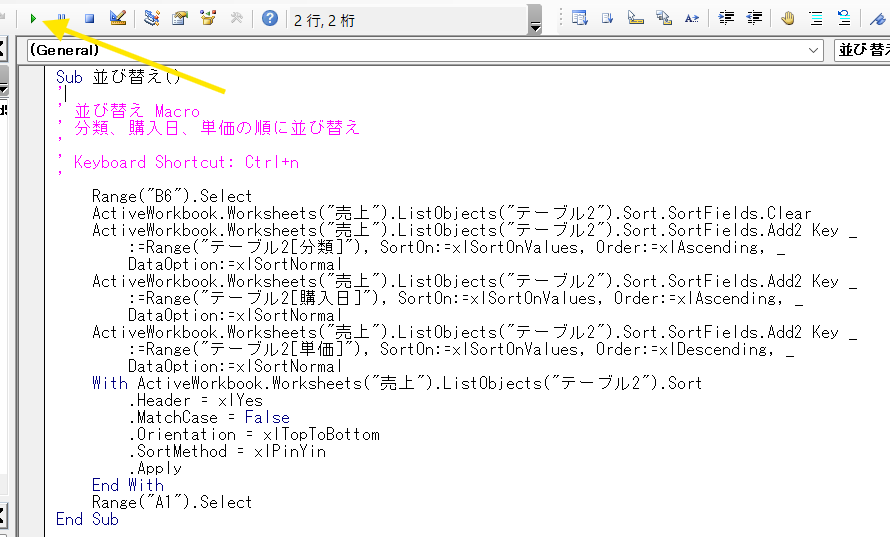Click the Pause (Break) button
This screenshot has height=537, width=890.
click(x=62, y=18)
